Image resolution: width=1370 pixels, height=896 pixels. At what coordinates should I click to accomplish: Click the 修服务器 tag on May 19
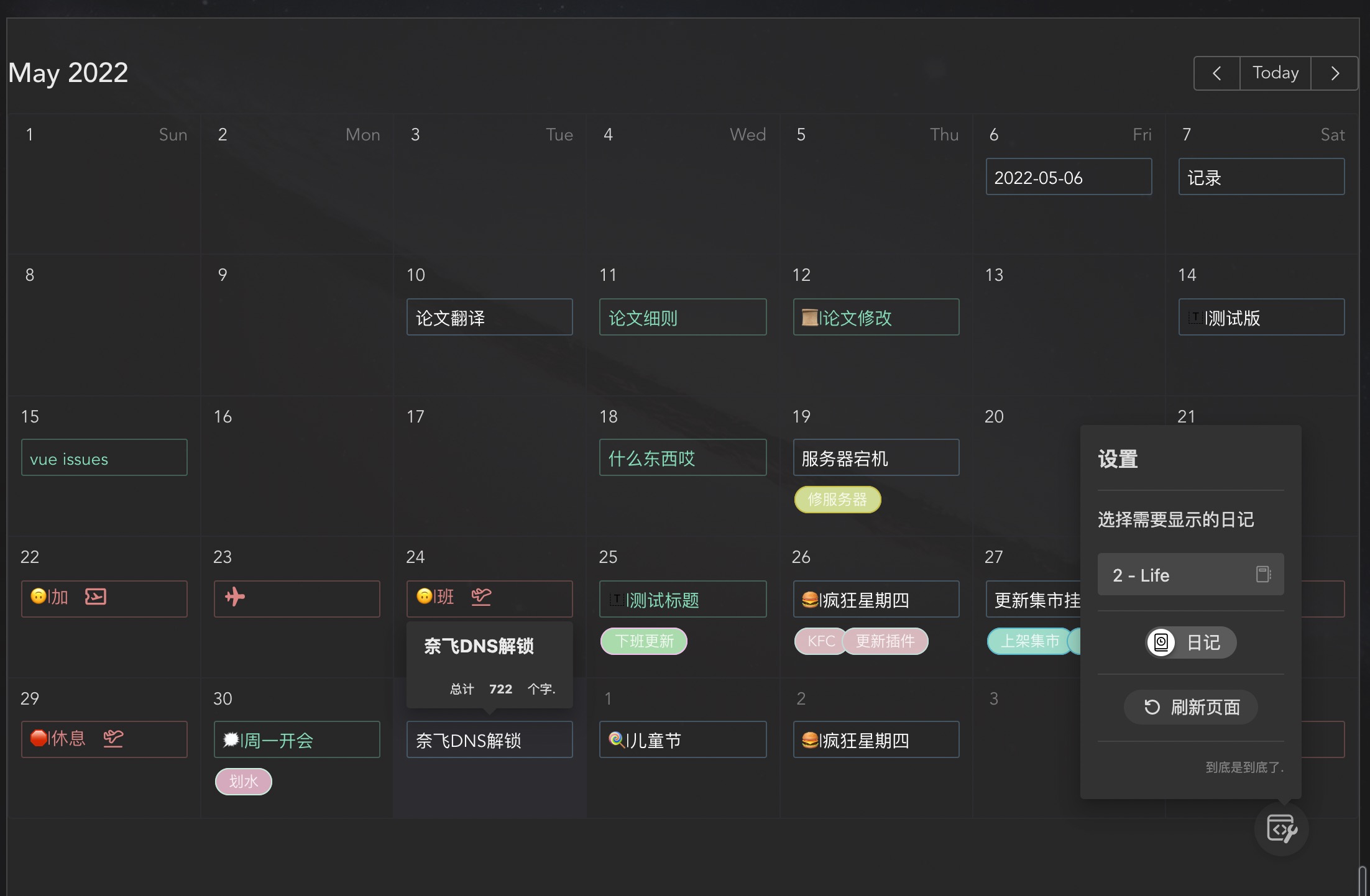click(837, 500)
